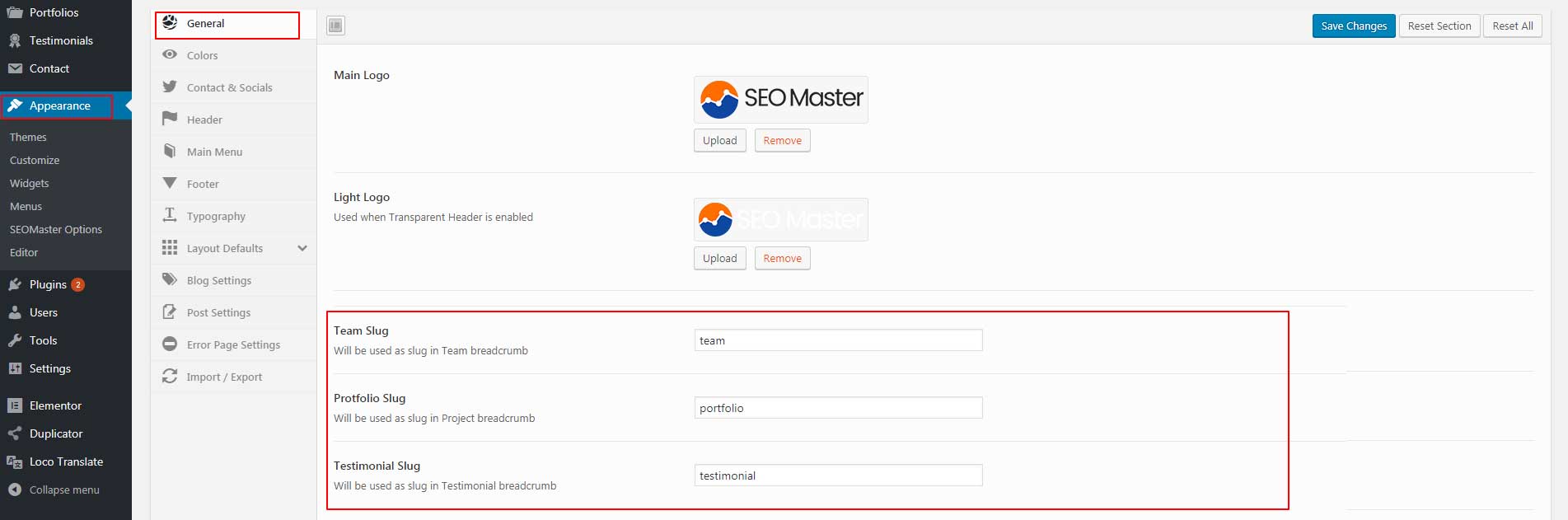Open the Customize submenu item
This screenshot has width=1568, height=520.
(x=35, y=160)
